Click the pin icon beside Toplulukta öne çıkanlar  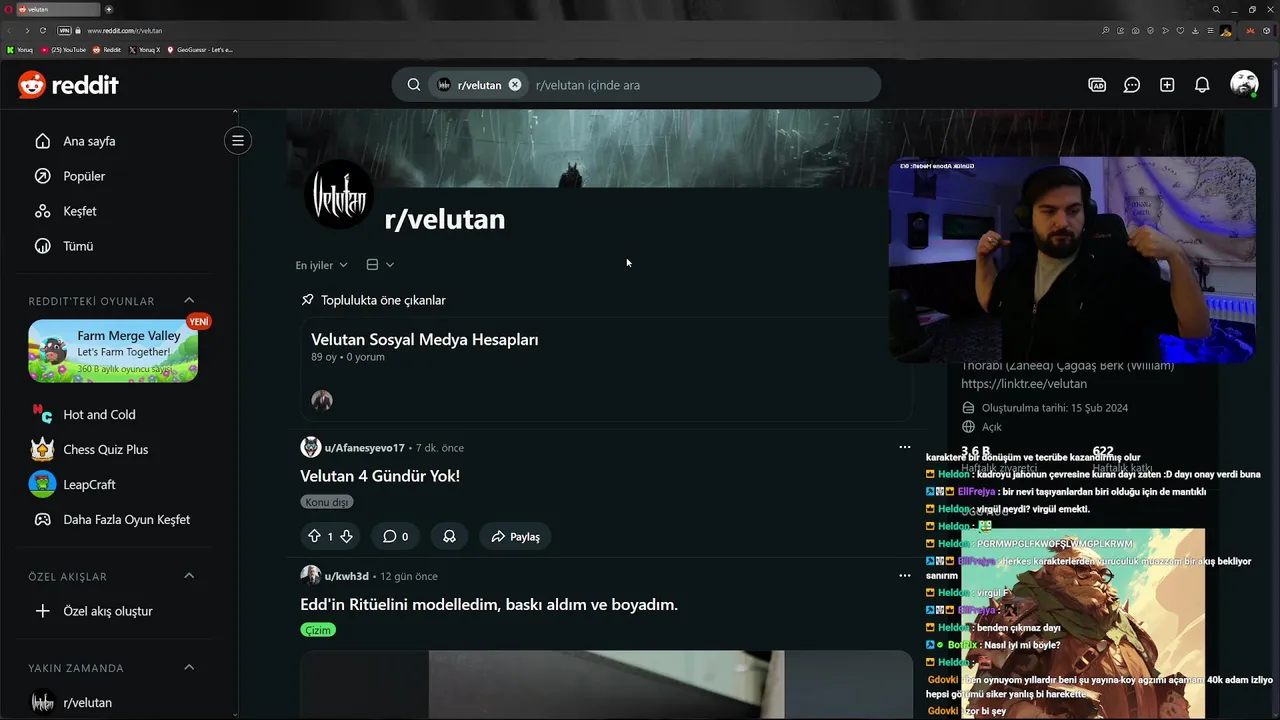pyautogui.click(x=308, y=300)
